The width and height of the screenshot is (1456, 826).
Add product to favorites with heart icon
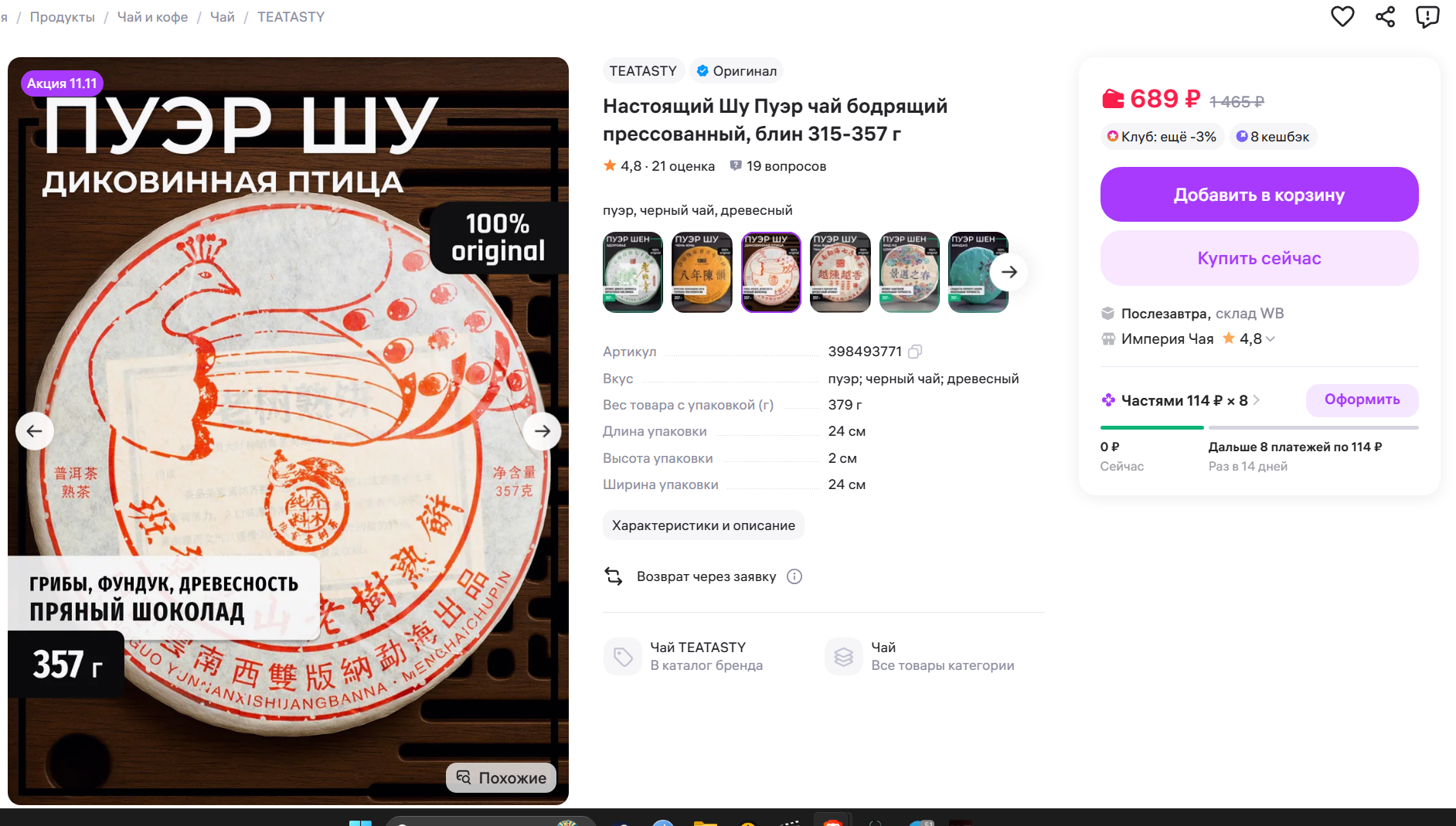point(1342,16)
